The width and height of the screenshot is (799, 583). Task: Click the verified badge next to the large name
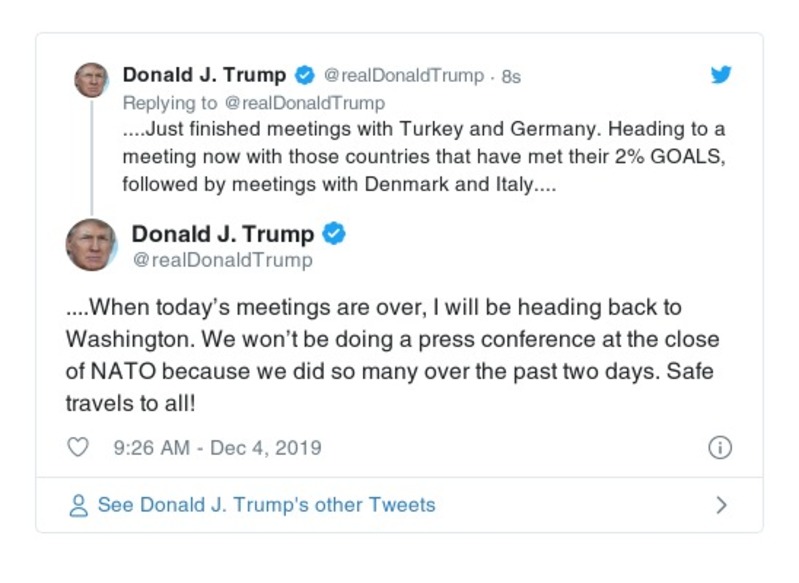tap(335, 234)
